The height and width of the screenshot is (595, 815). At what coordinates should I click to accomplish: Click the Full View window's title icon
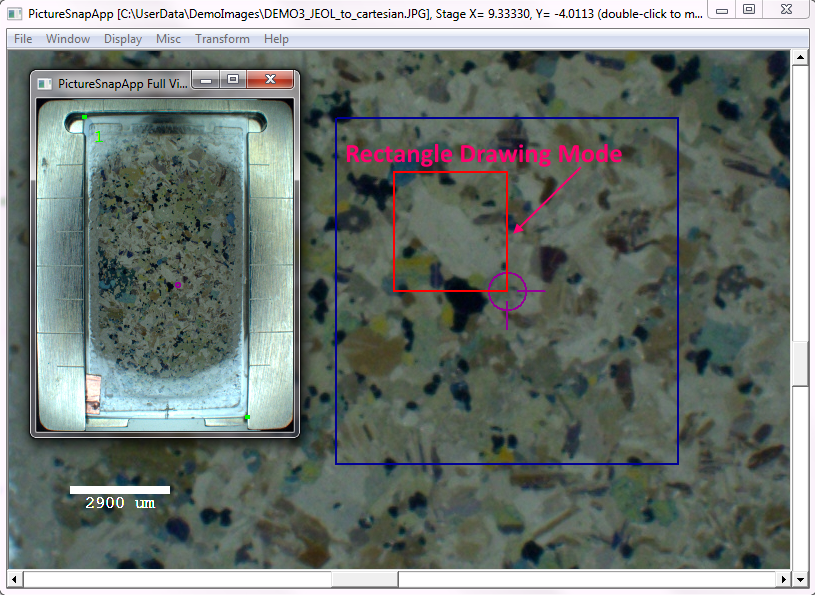(44, 84)
